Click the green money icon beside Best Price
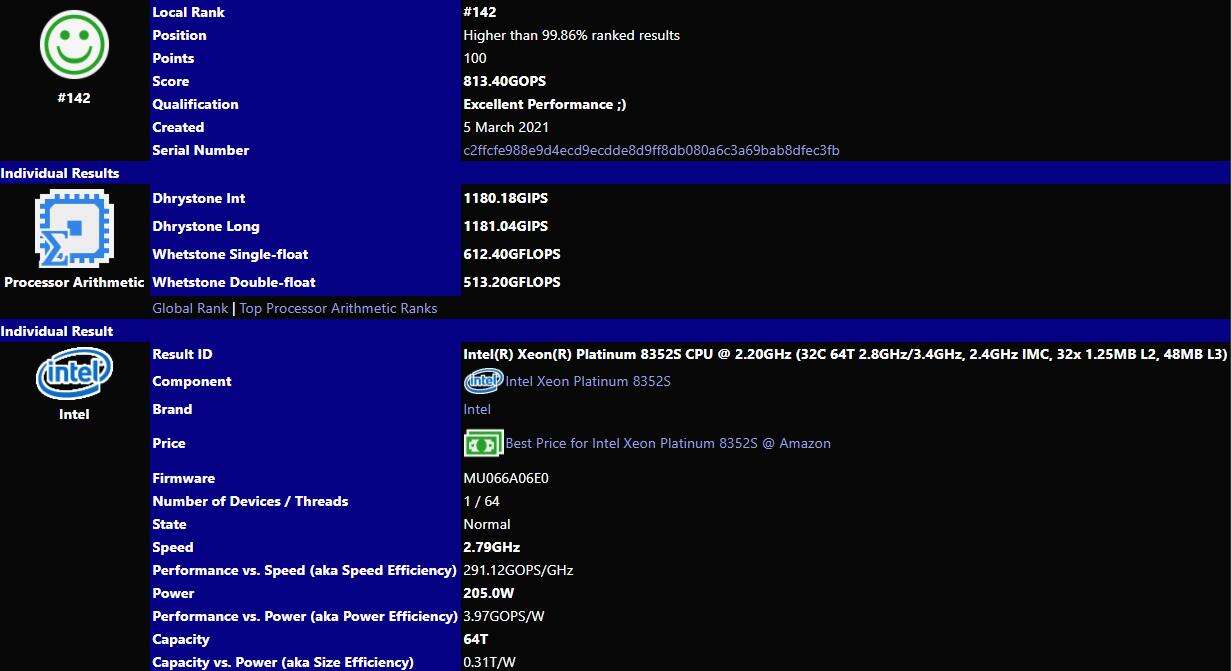Screen dimensions: 1231x671 [483, 443]
